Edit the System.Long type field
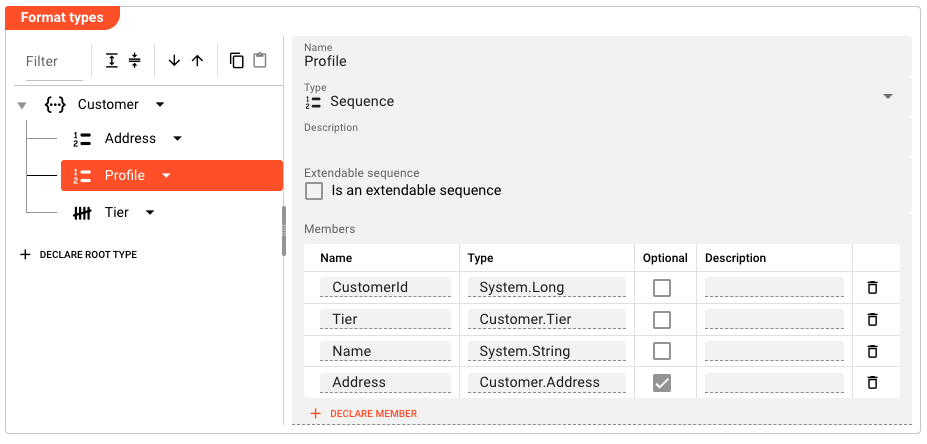Viewport: 927px width, 444px height. coord(546,287)
